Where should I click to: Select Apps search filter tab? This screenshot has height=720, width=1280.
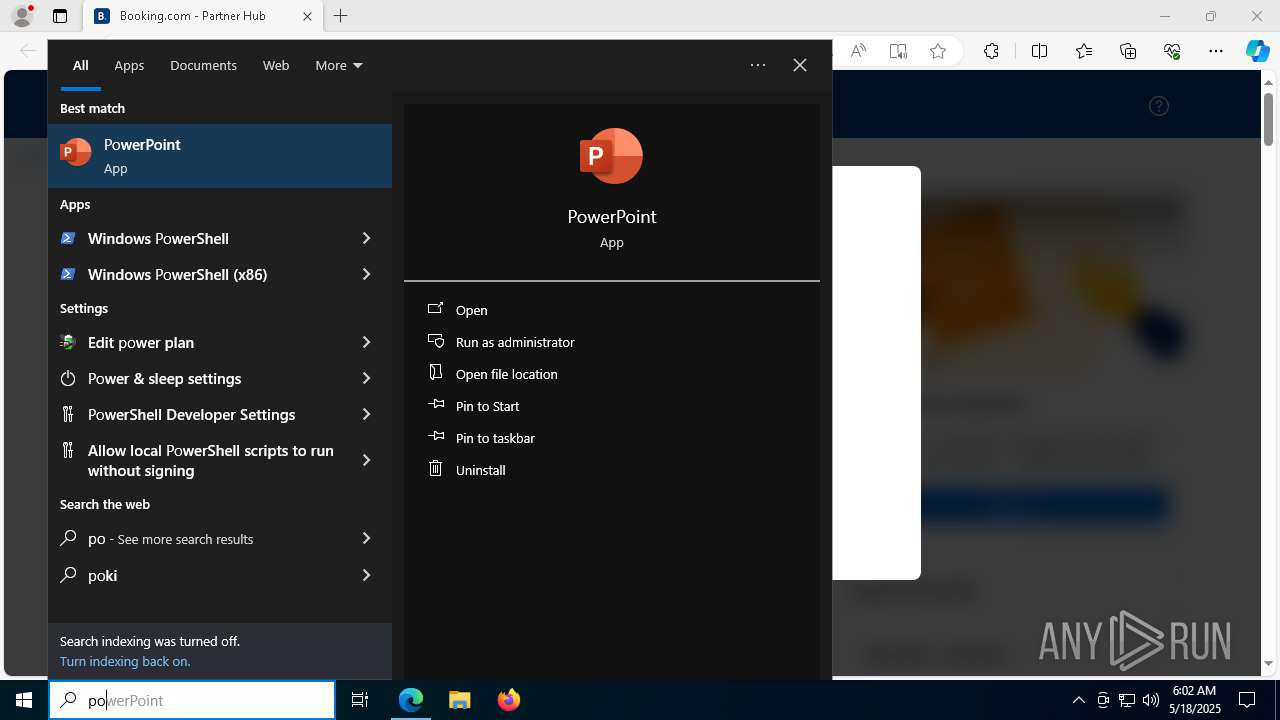(129, 65)
